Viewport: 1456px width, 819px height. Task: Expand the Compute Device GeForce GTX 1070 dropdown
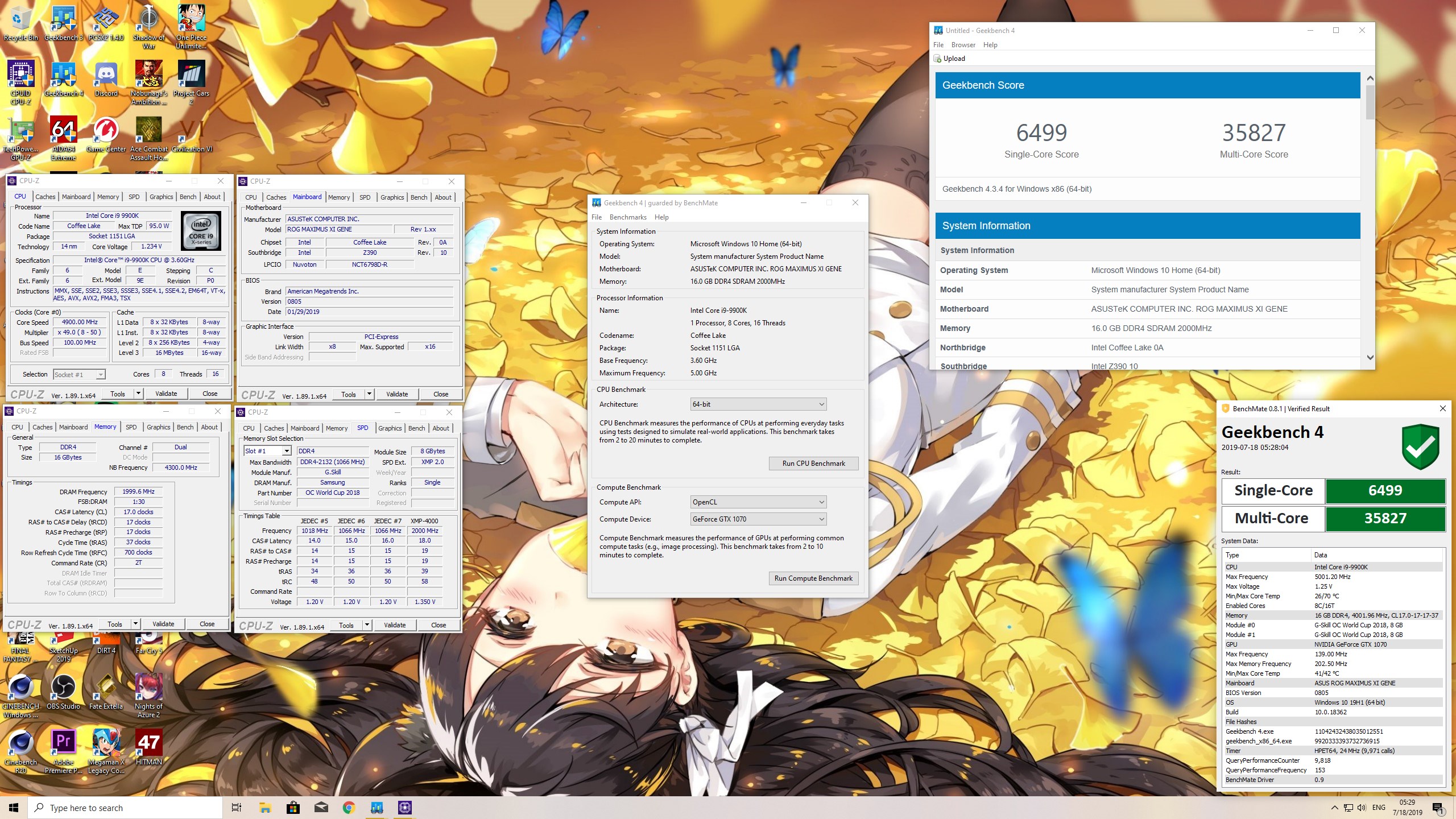tap(758, 519)
